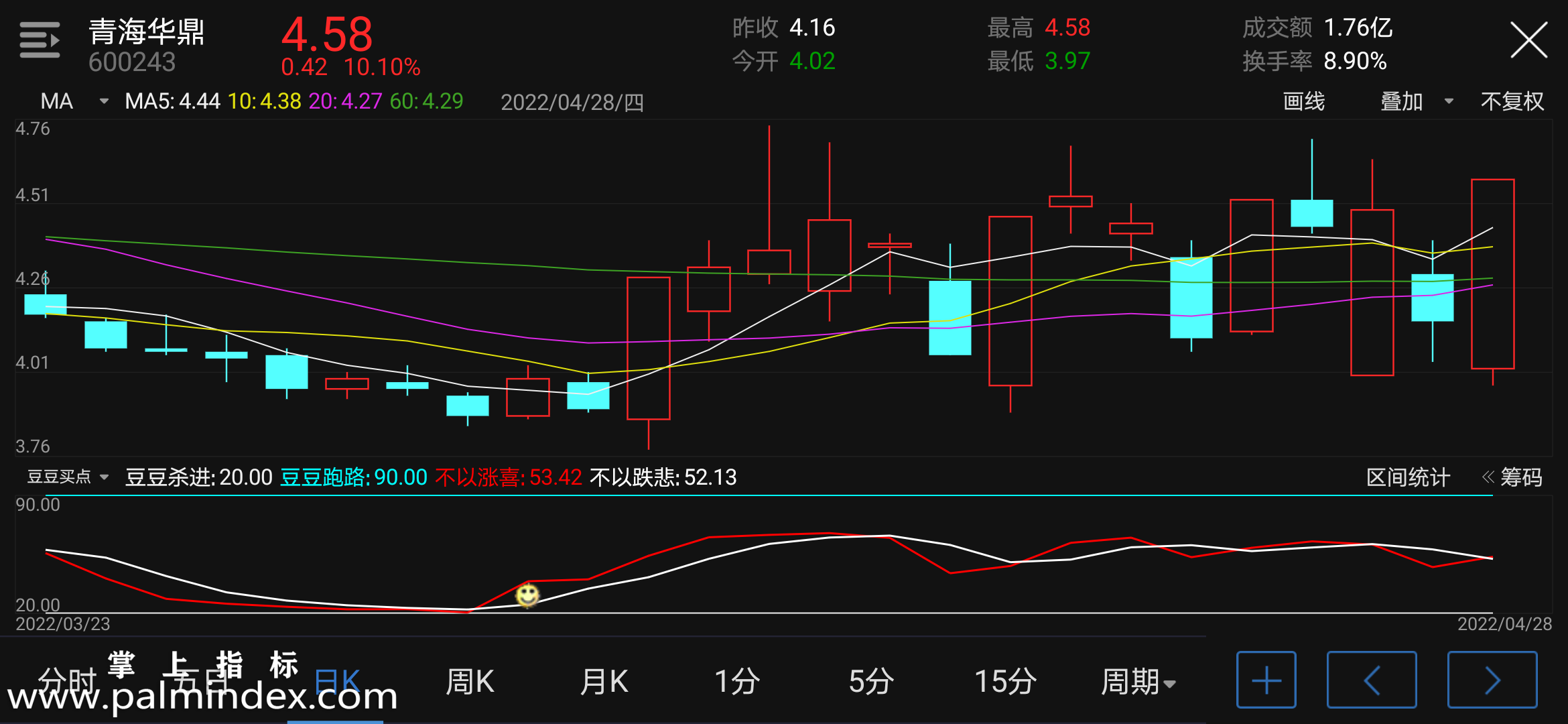This screenshot has width=1568, height=724.
Task: Click the stock name 青海华鼎
Action: tap(147, 32)
